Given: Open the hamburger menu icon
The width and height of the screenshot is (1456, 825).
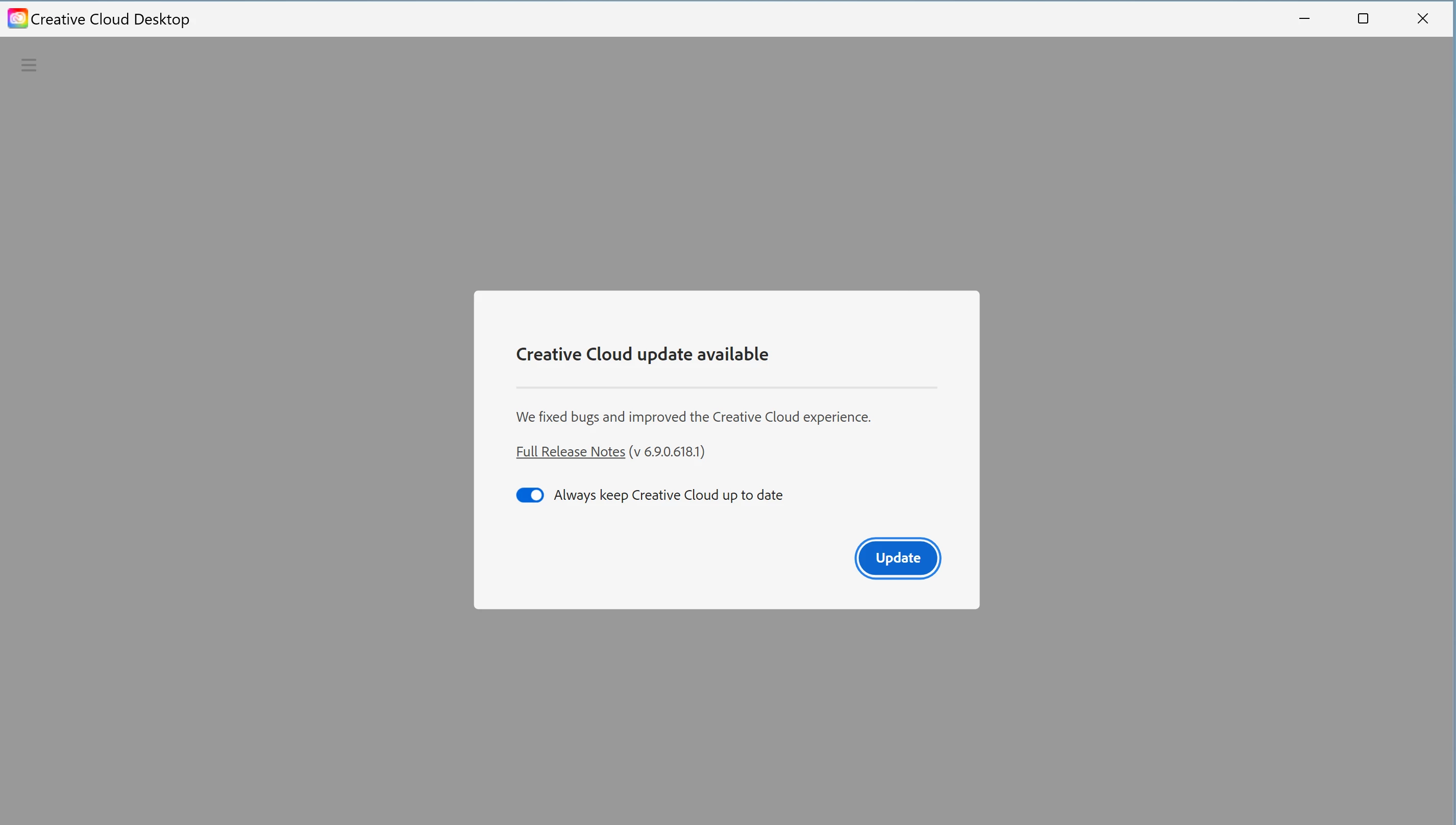Looking at the screenshot, I should 28,65.
